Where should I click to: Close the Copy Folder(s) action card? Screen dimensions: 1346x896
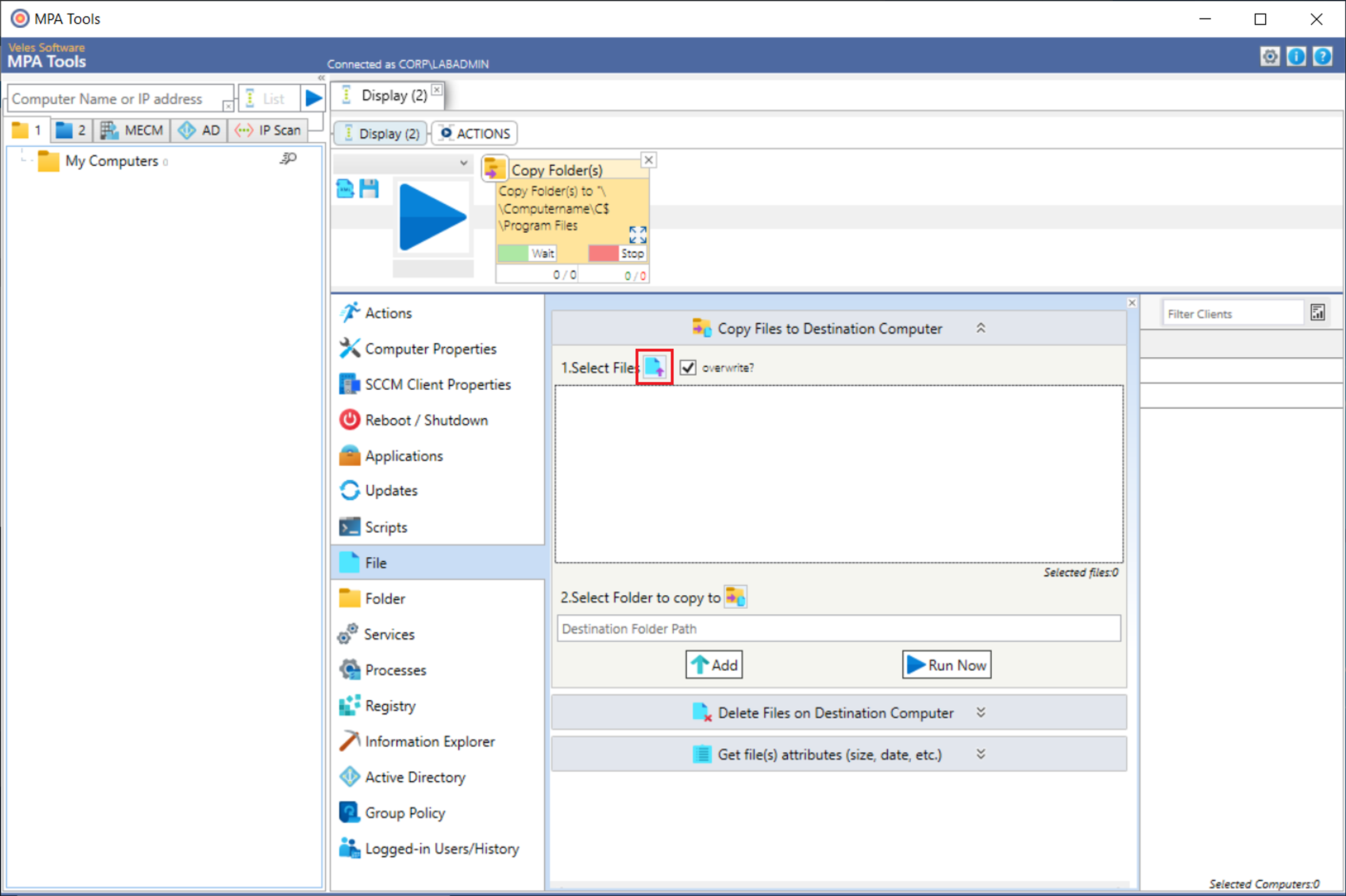[648, 160]
